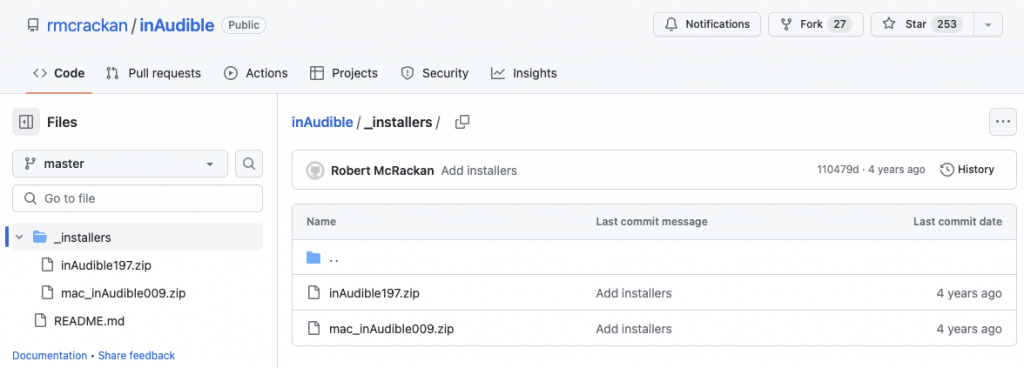
Task: Collapse the file tree side panel
Action: 26,122
